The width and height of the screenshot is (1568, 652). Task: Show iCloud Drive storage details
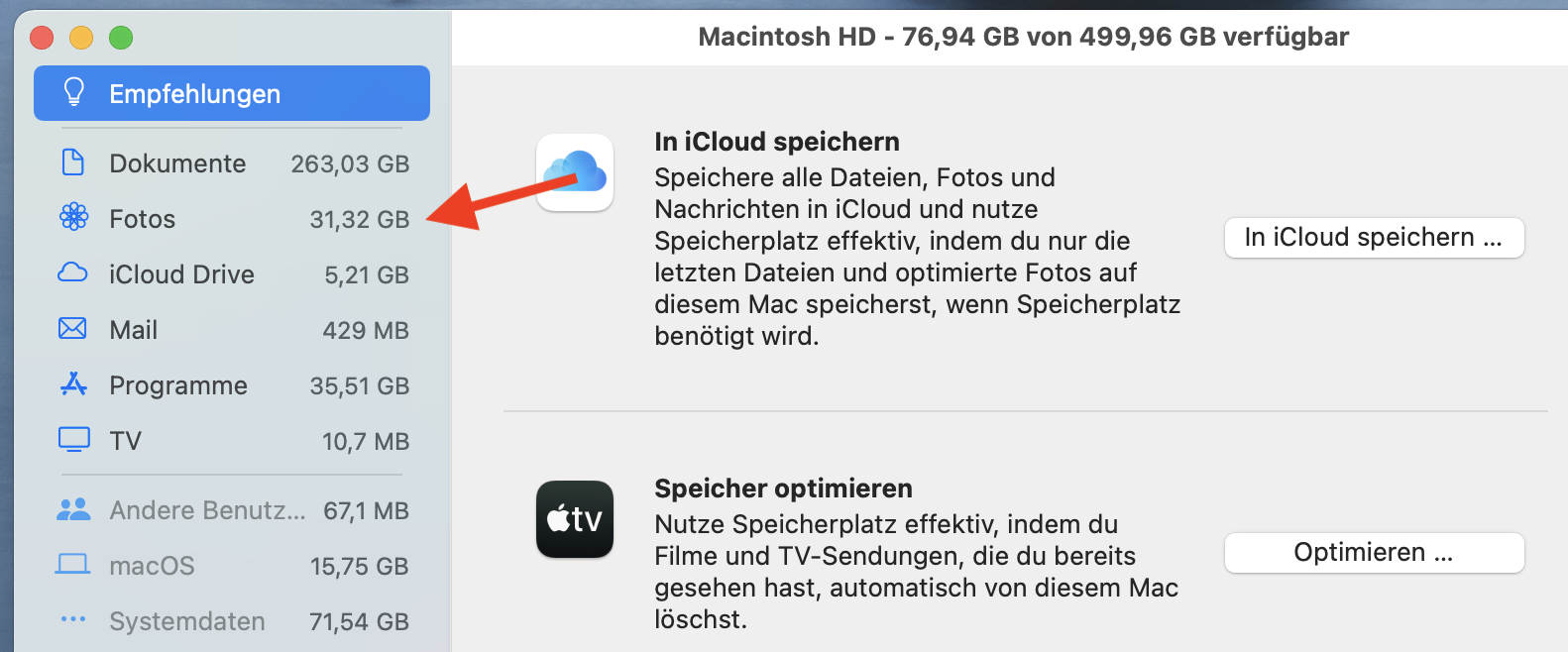pos(232,274)
